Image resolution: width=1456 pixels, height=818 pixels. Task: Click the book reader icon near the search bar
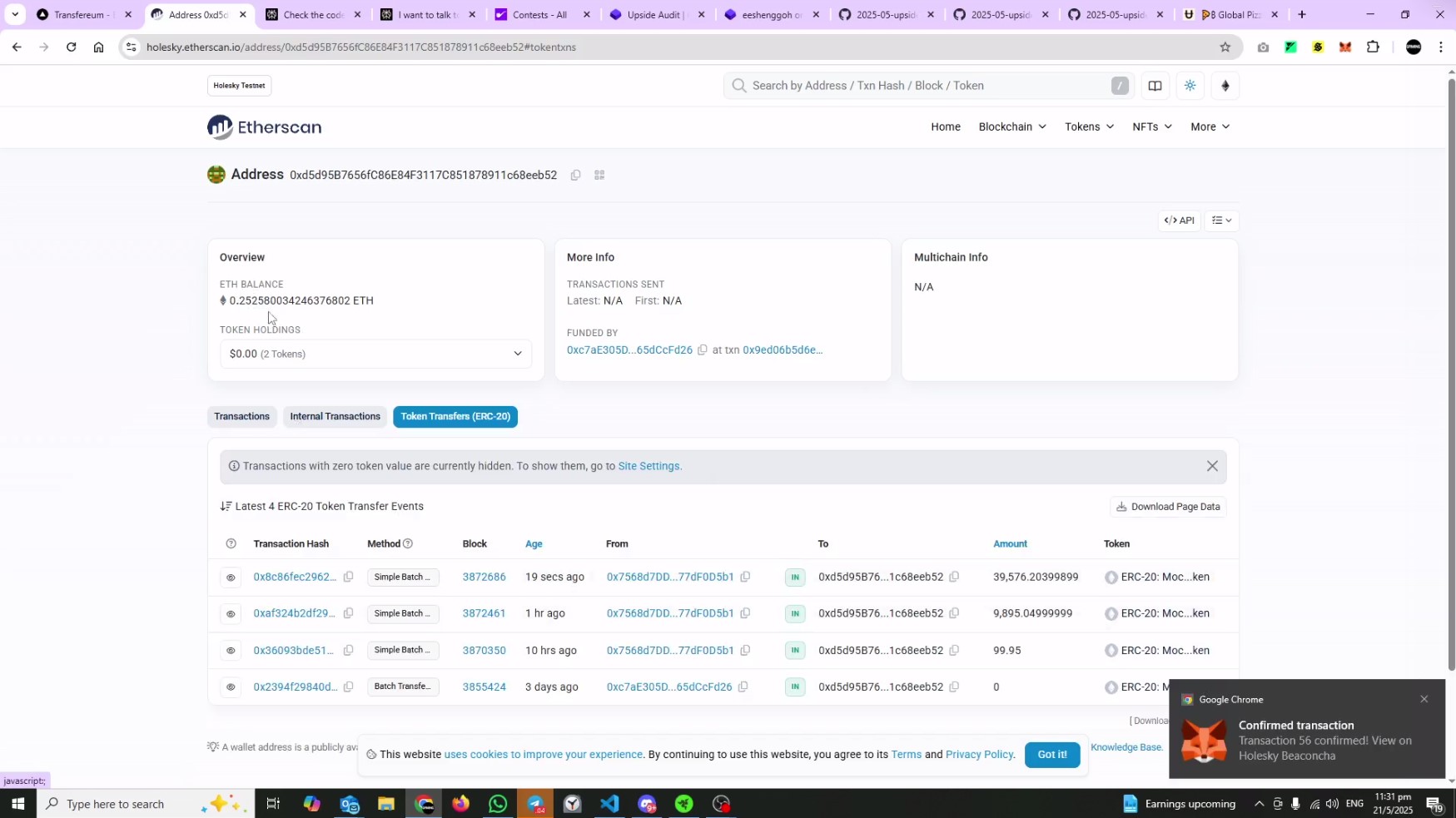coord(1155,86)
